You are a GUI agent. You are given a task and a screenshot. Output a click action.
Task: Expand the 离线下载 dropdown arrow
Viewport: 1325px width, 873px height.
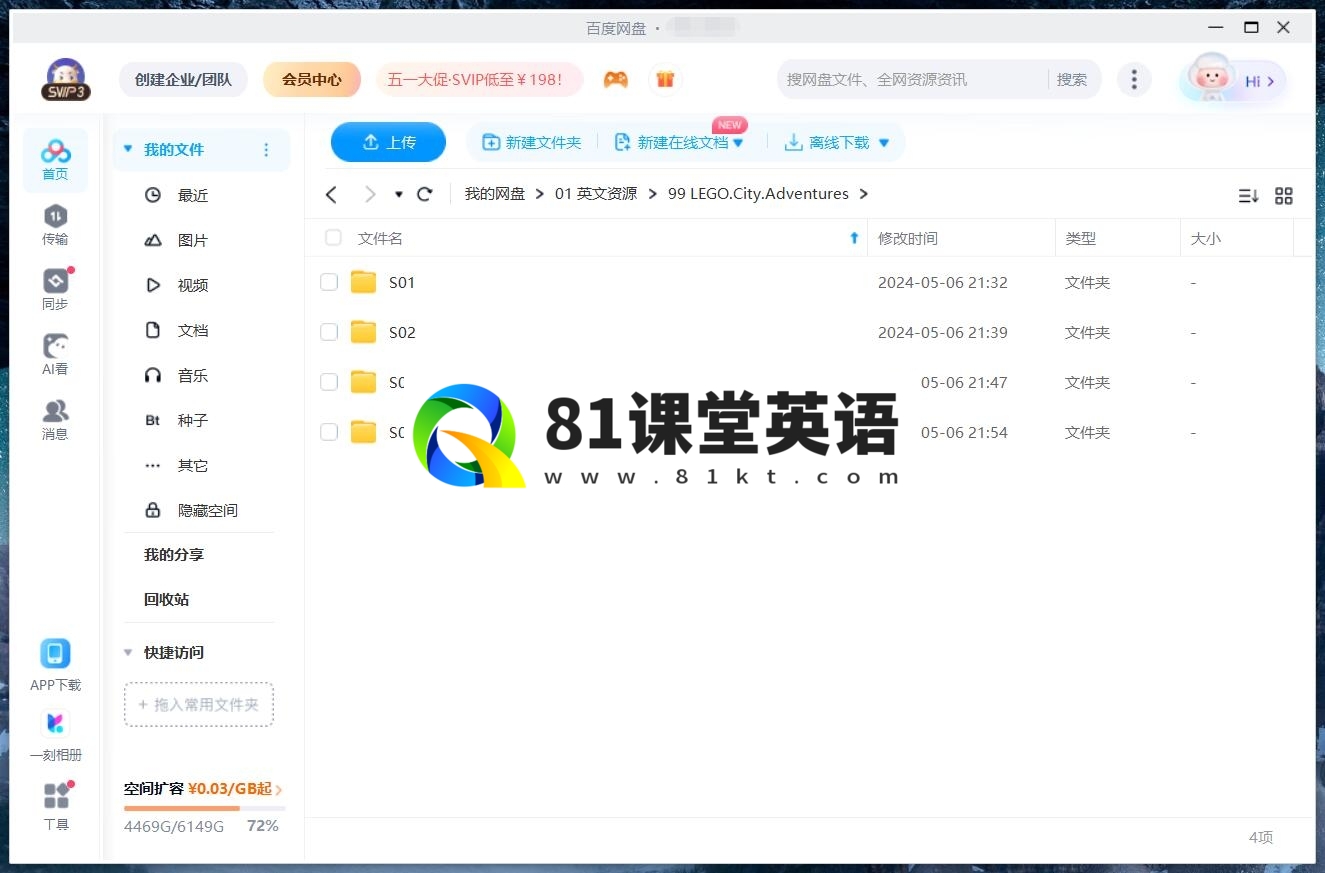884,143
